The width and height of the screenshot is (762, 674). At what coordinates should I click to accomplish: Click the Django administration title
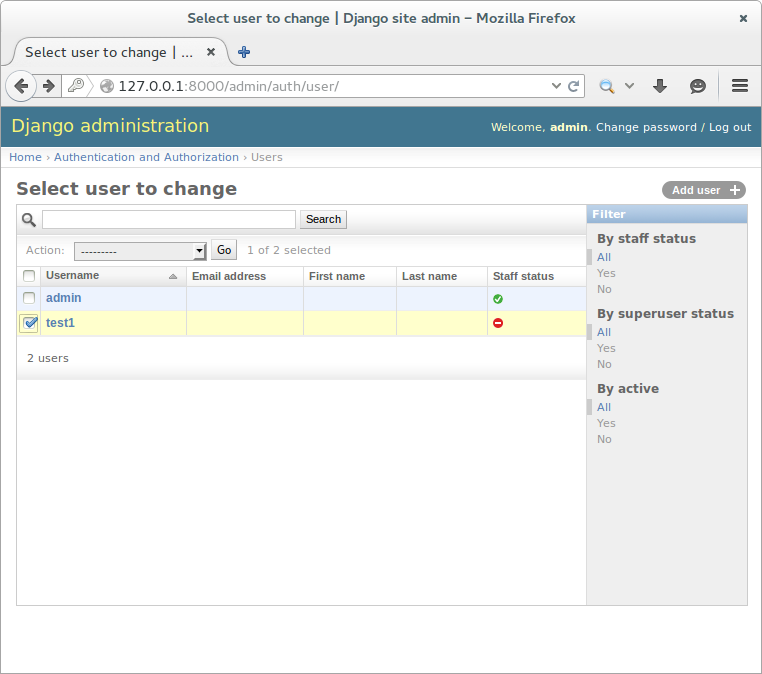click(110, 126)
